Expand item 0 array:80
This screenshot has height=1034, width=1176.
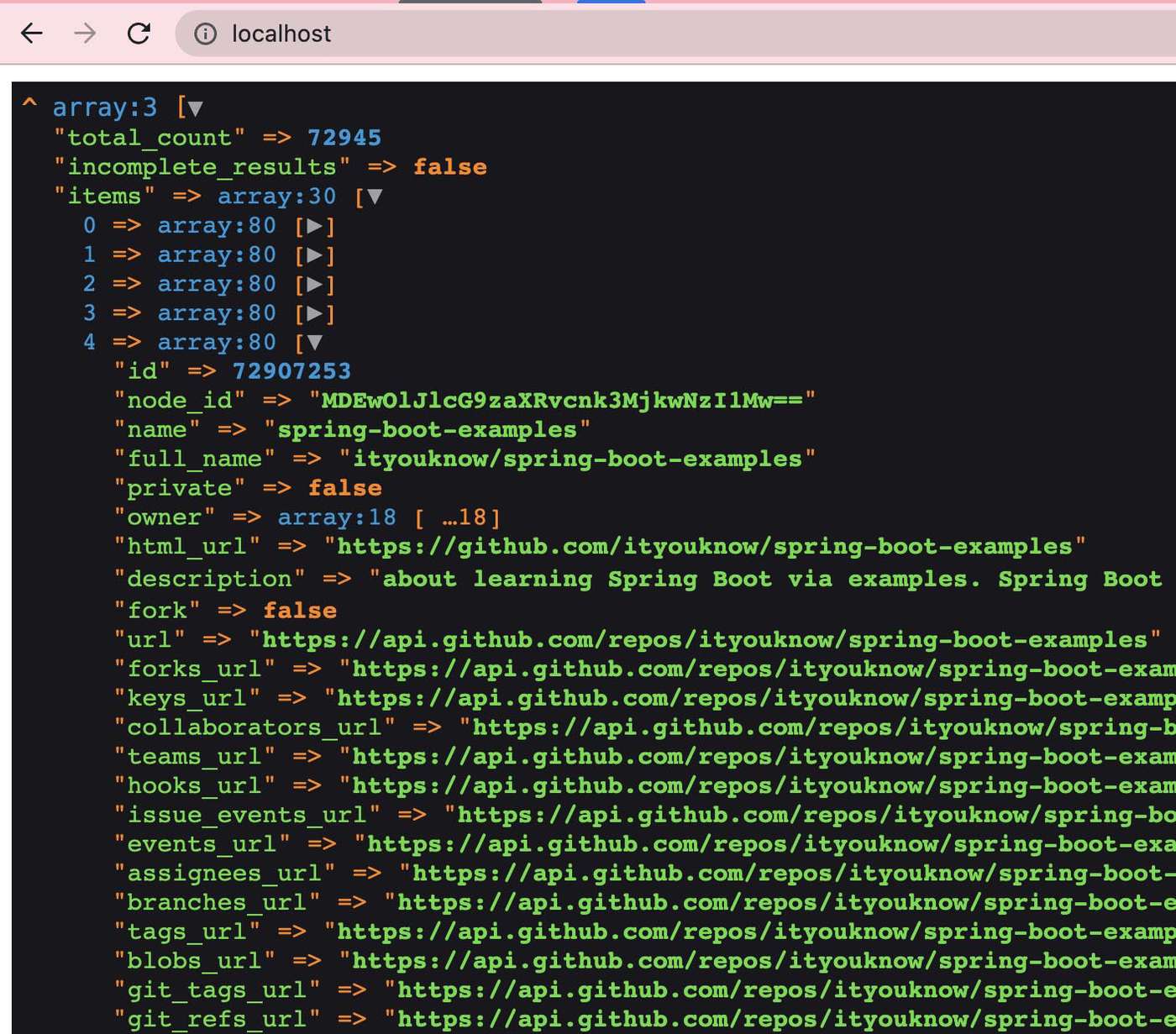(316, 225)
